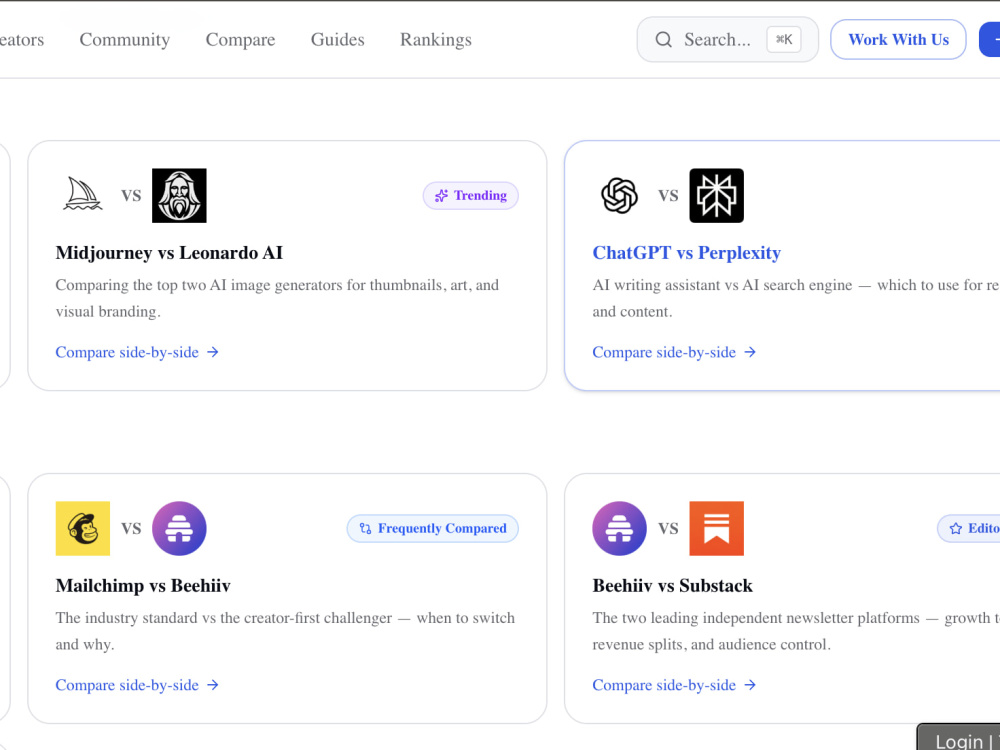The height and width of the screenshot is (750, 1000).
Task: Click the Leonardo AI bearded face logo
Action: click(179, 195)
